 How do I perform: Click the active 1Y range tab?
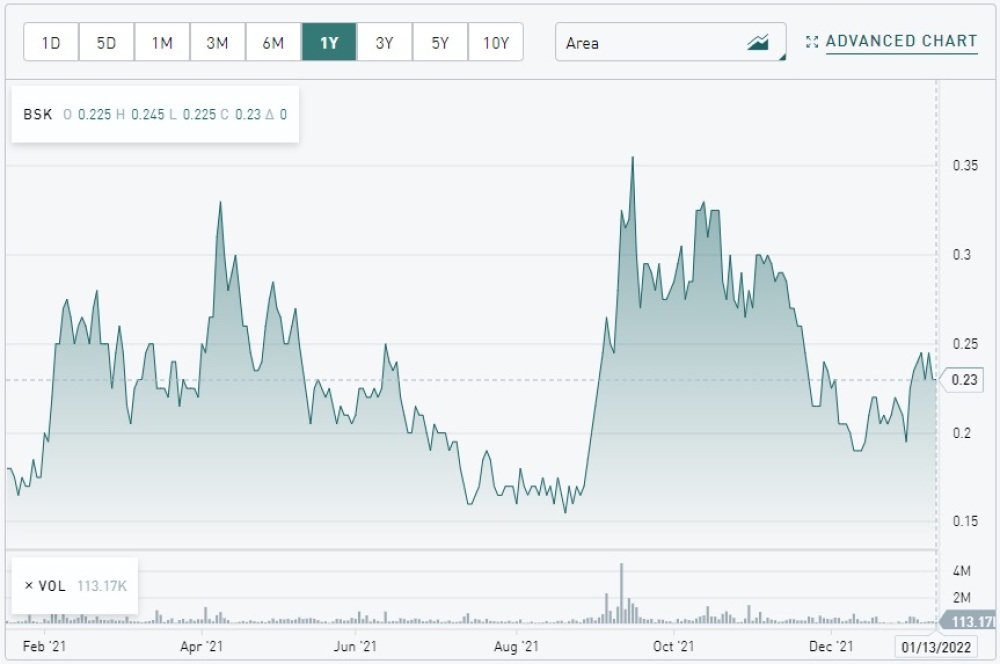click(x=329, y=42)
